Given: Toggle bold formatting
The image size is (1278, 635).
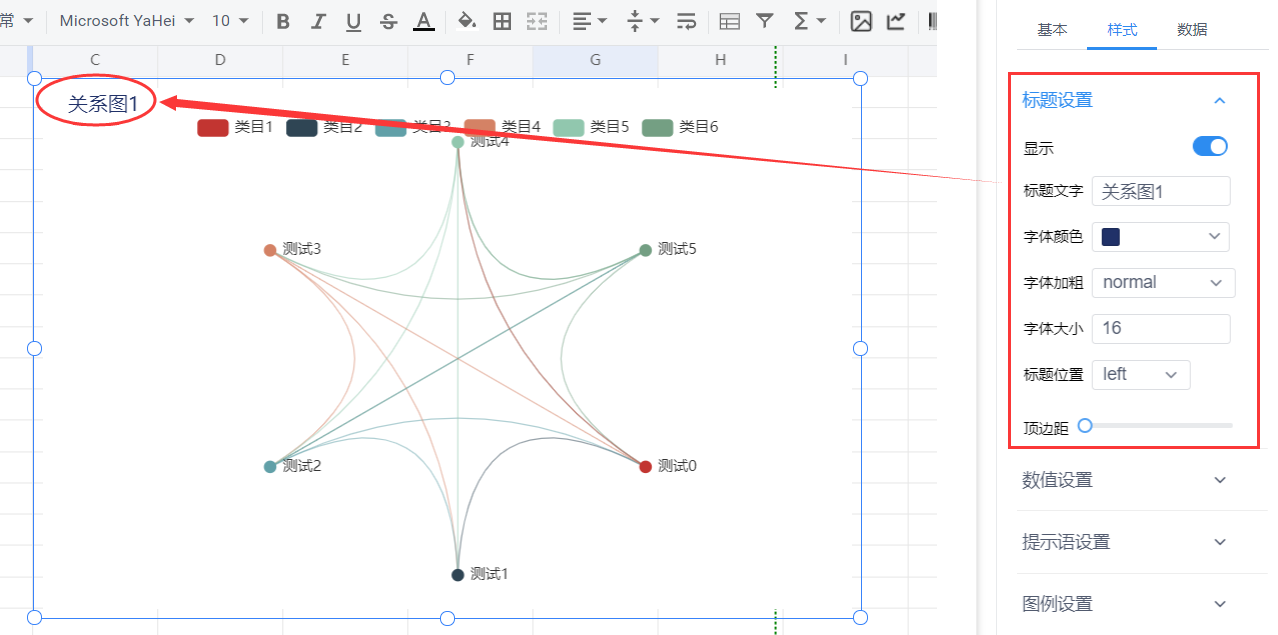Looking at the screenshot, I should coord(283,21).
